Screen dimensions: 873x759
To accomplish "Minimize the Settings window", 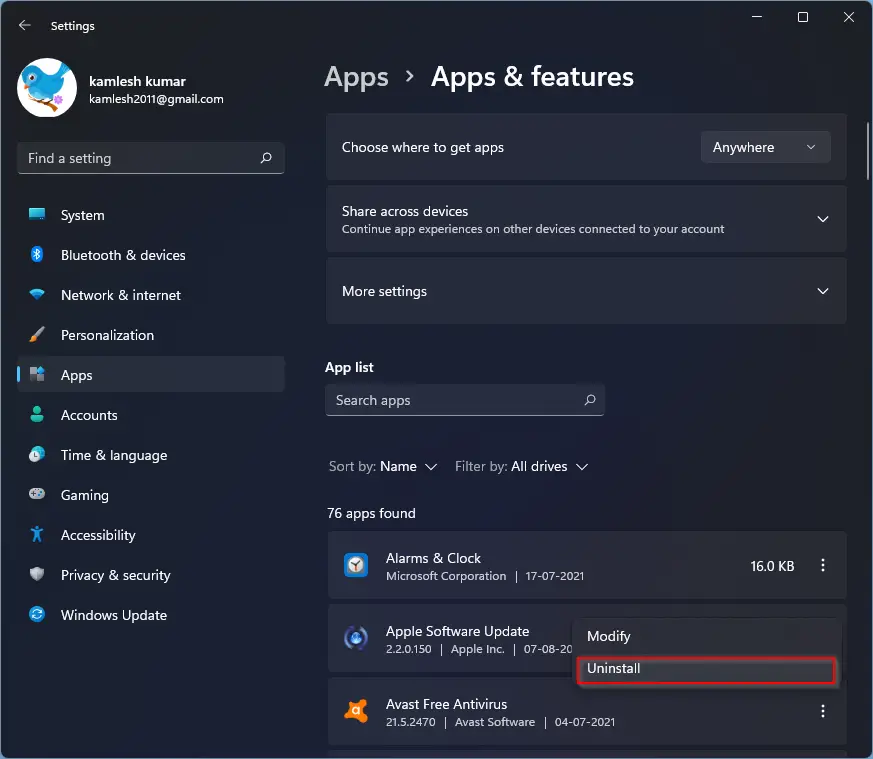I will tap(757, 17).
